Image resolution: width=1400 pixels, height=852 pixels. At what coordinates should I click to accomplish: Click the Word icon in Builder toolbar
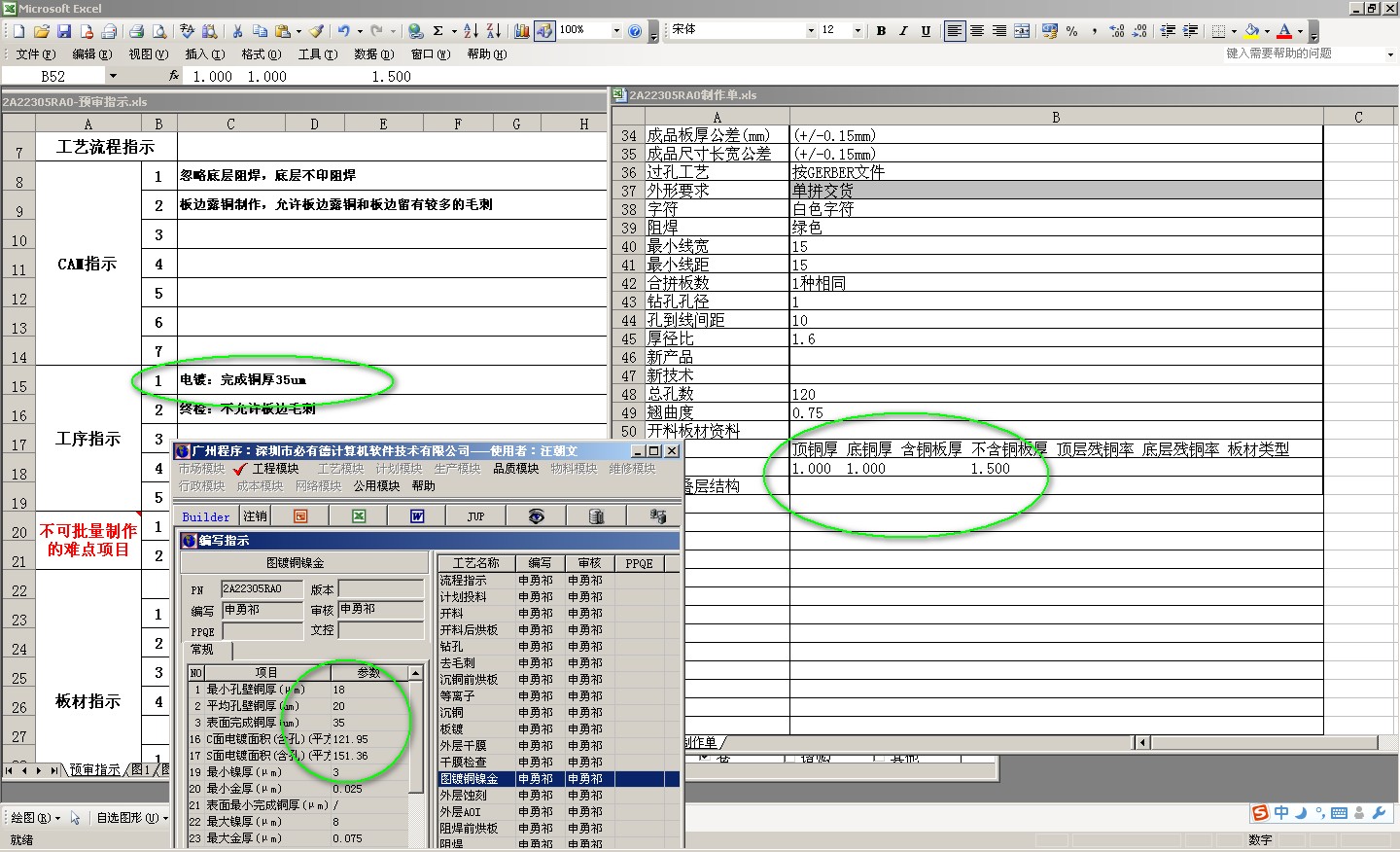416,515
